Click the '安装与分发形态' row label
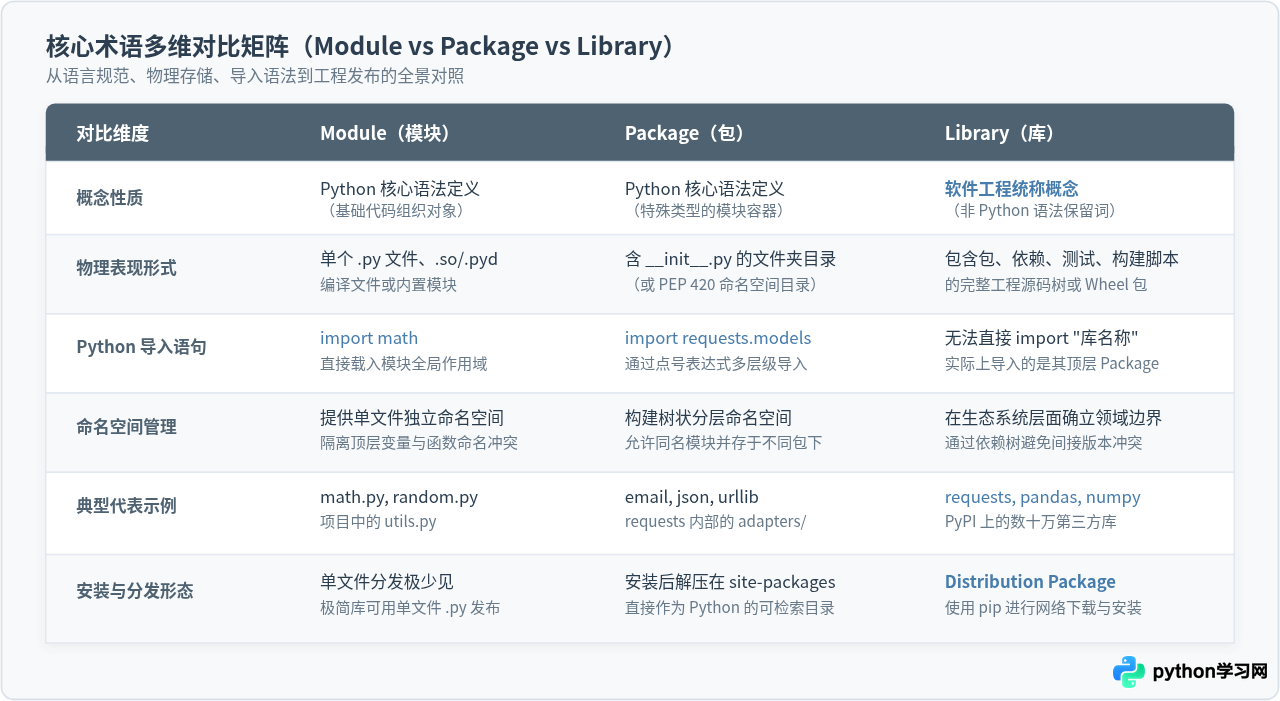1280x701 pixels. [134, 591]
